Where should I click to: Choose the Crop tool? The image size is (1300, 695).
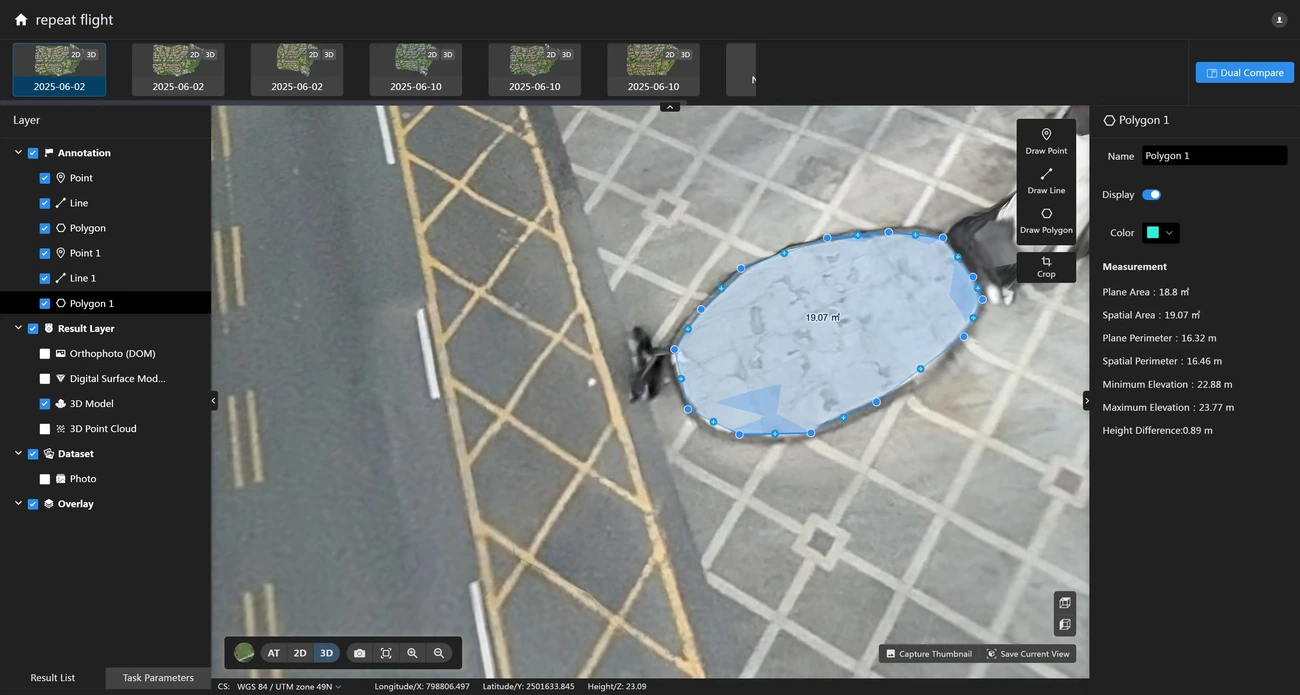click(1046, 267)
